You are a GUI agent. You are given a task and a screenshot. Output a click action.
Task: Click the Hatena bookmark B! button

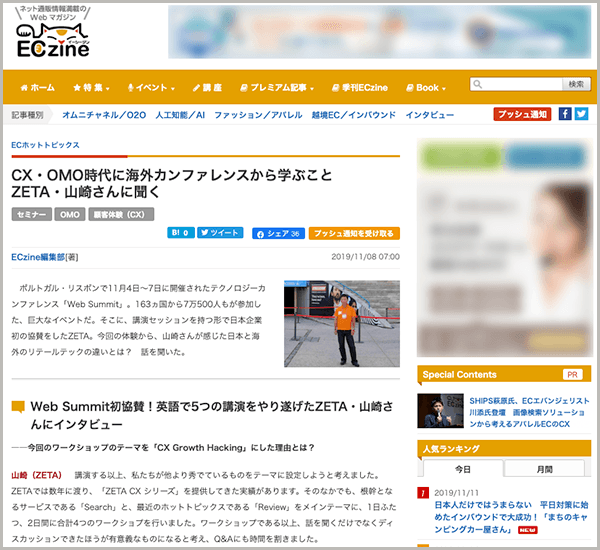coord(181,233)
